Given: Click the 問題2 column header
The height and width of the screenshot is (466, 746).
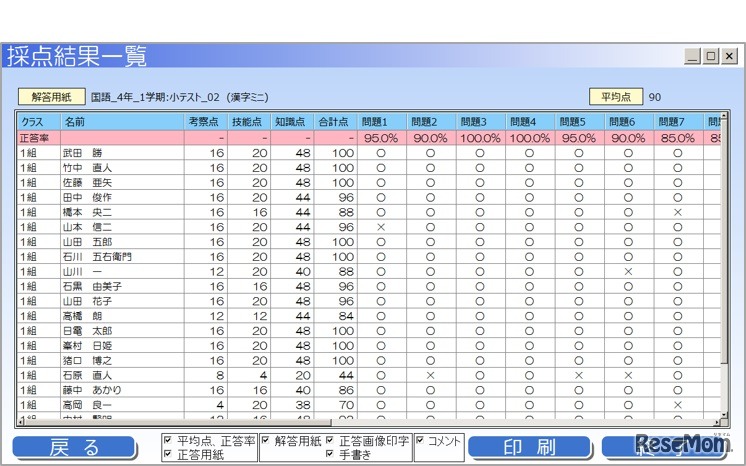Looking at the screenshot, I should coord(432,122).
